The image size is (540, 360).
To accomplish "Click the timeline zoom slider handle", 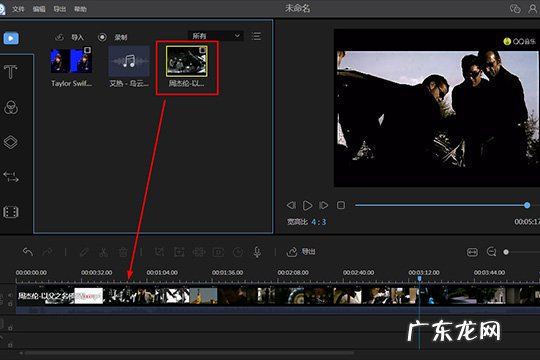I will (506, 252).
